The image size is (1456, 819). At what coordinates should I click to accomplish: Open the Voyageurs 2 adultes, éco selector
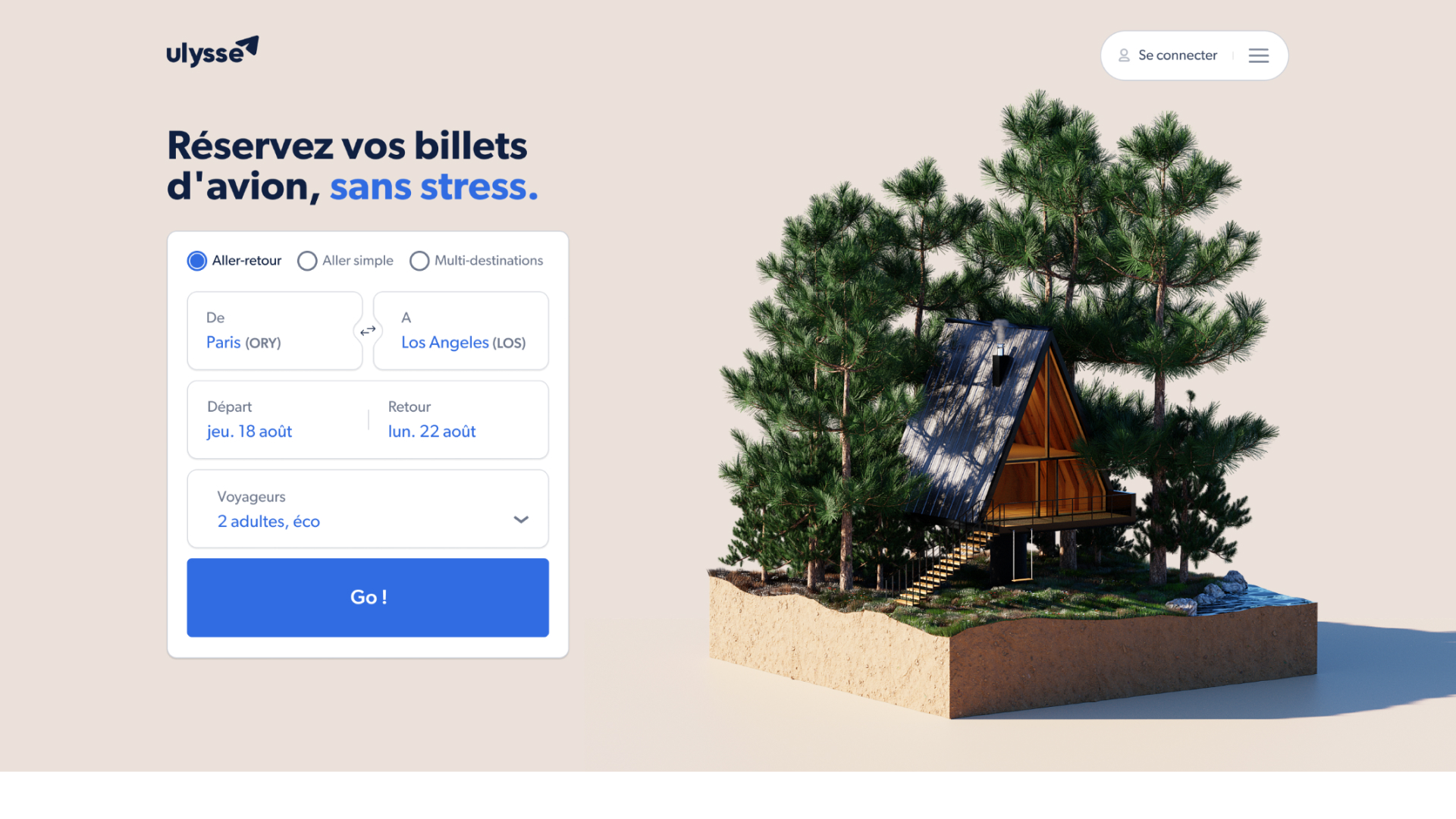click(x=368, y=509)
